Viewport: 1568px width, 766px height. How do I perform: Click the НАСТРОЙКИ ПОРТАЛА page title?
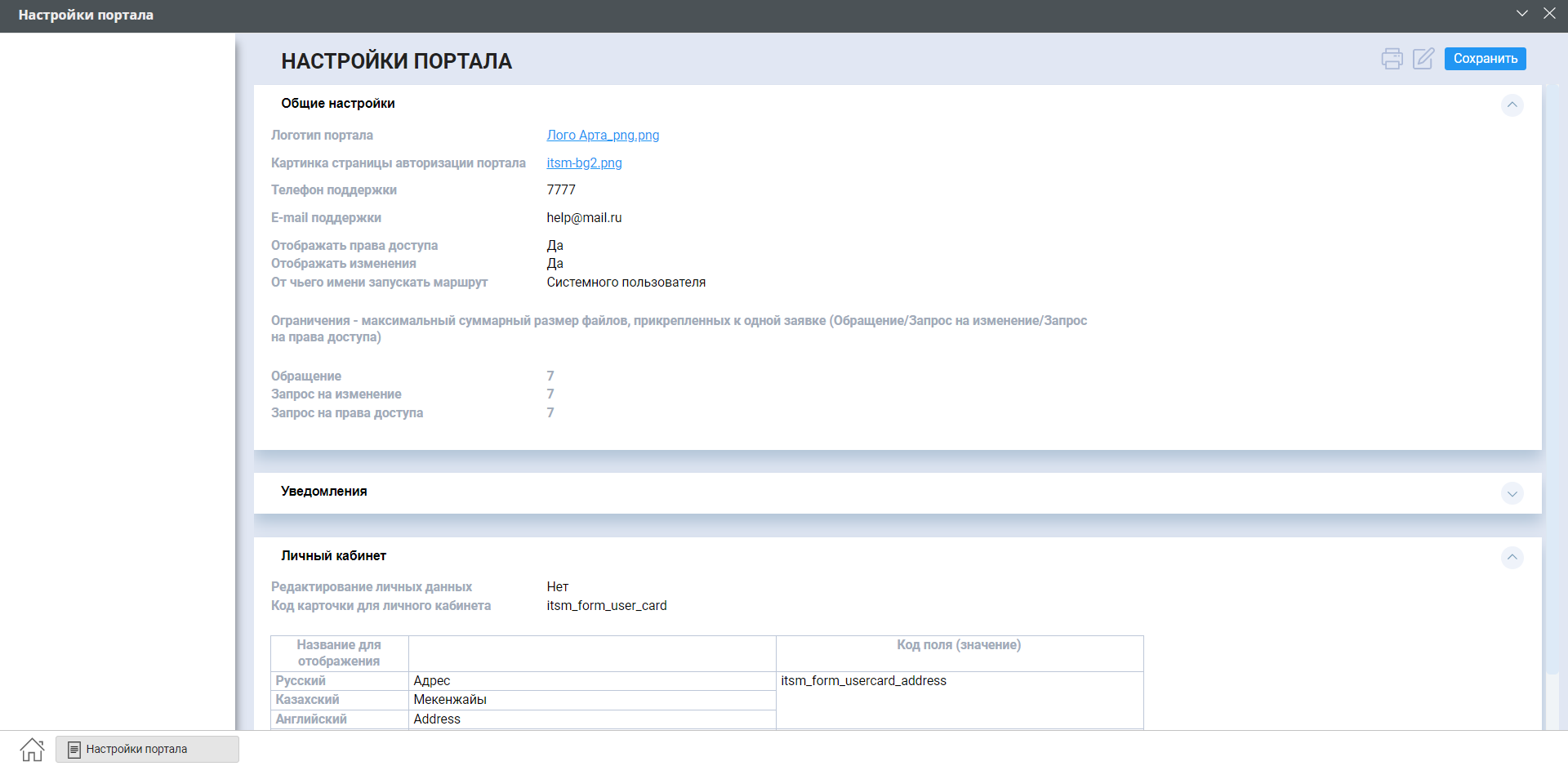pos(396,61)
